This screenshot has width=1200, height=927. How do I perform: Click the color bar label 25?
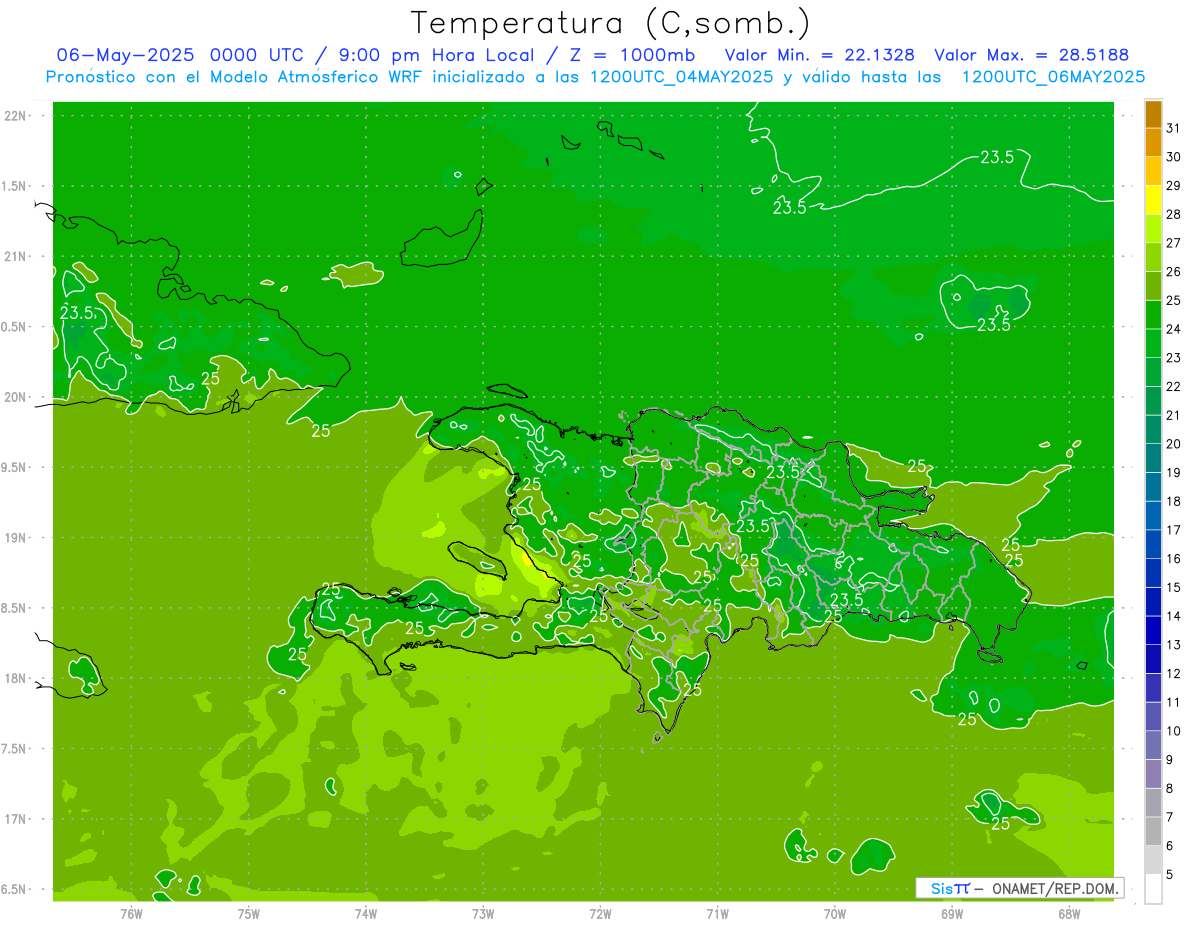click(x=1173, y=300)
